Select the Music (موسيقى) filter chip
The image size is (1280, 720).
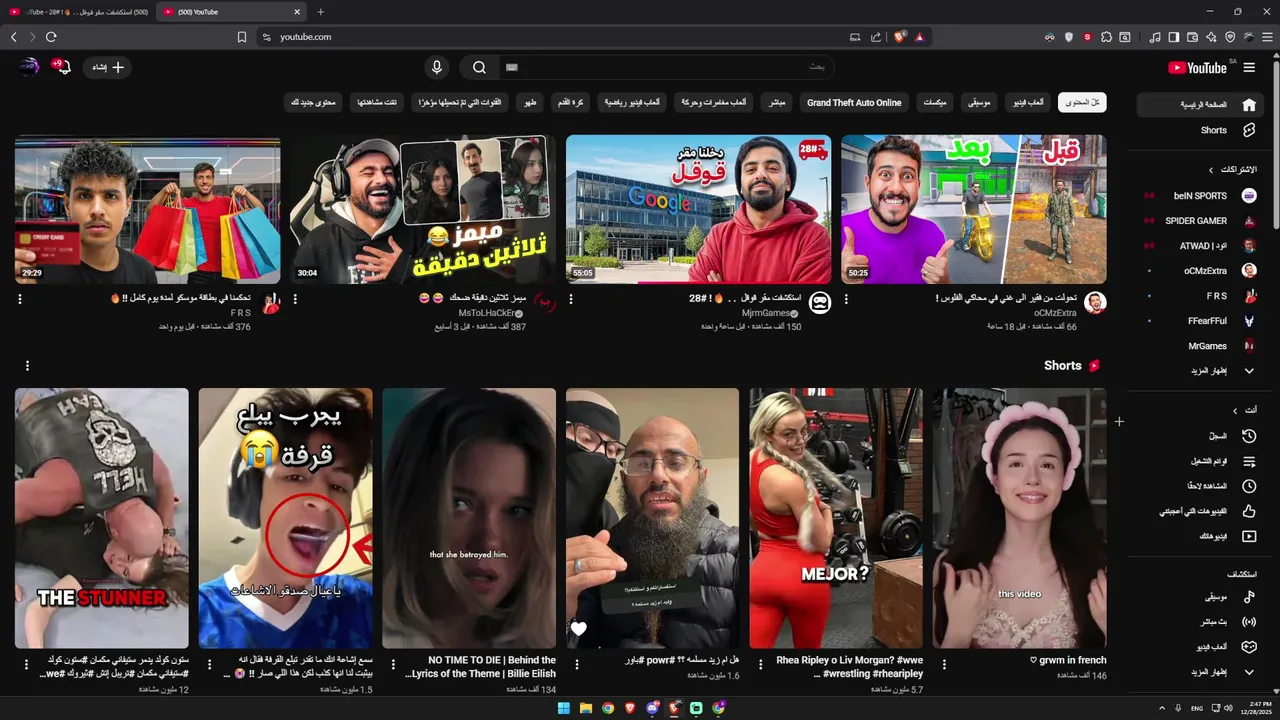979,102
